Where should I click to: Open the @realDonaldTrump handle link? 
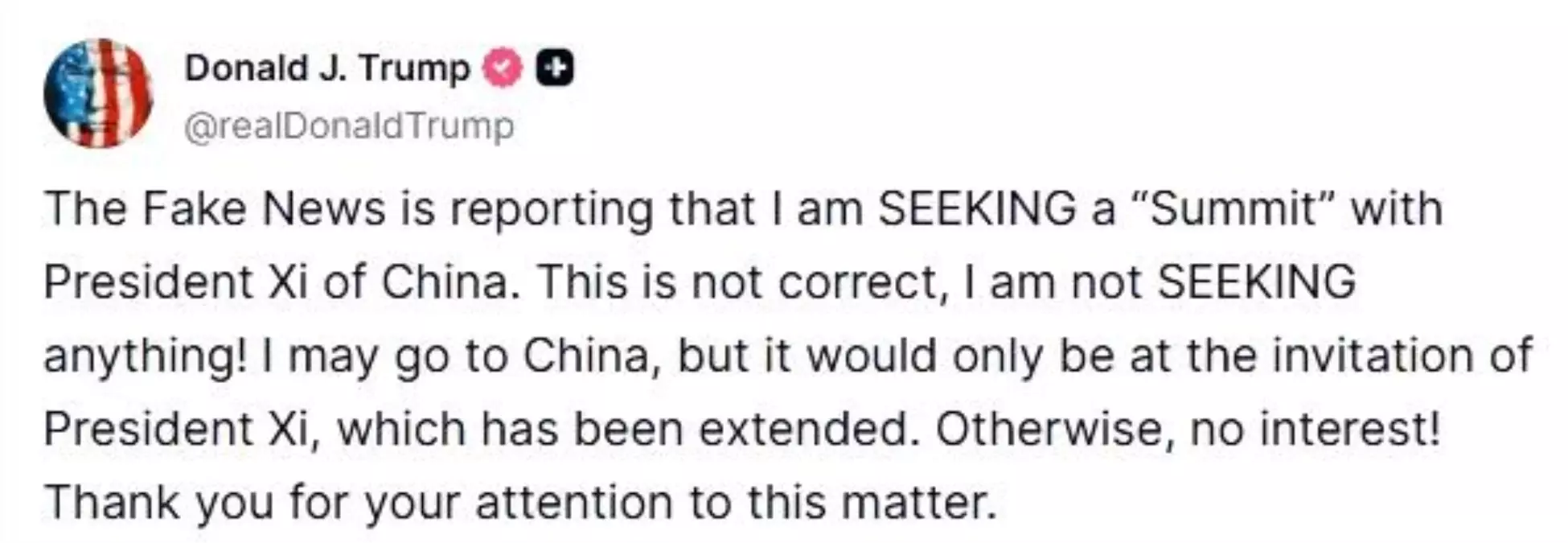(349, 126)
